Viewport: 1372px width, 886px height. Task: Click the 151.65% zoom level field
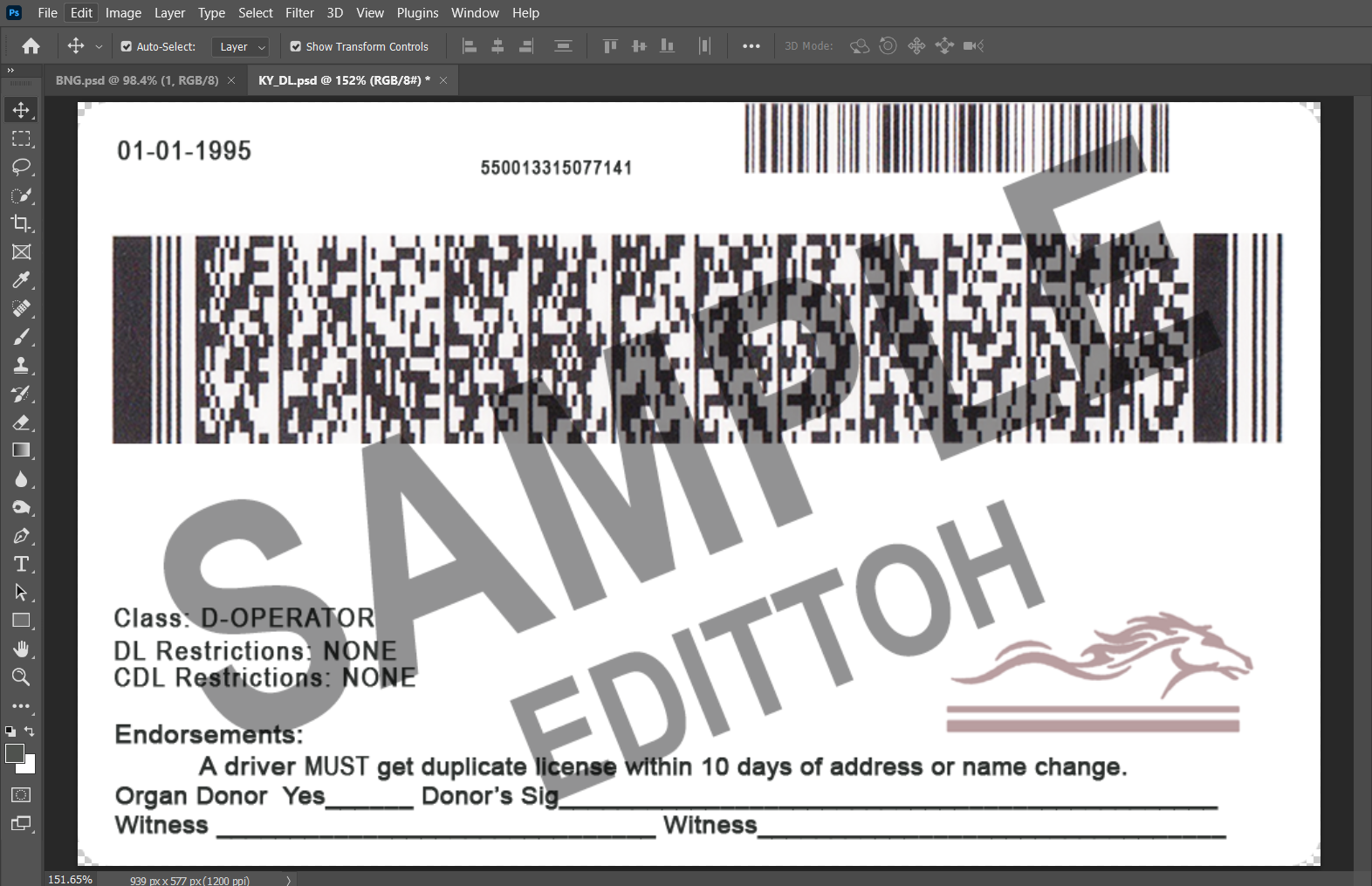click(x=70, y=880)
